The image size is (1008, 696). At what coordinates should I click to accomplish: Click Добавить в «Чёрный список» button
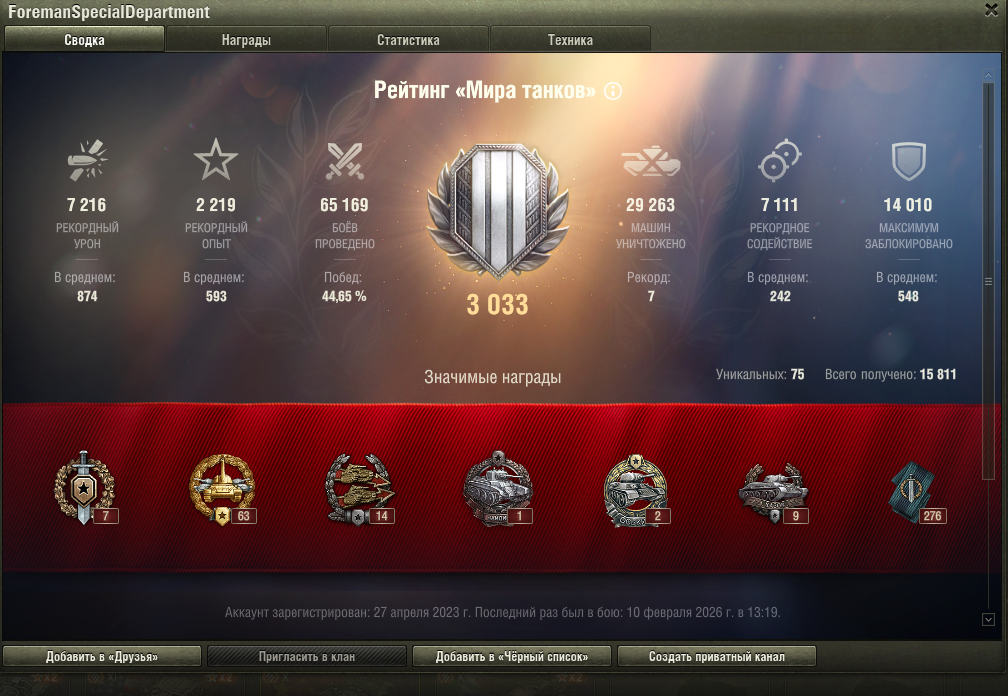pyautogui.click(x=512, y=656)
